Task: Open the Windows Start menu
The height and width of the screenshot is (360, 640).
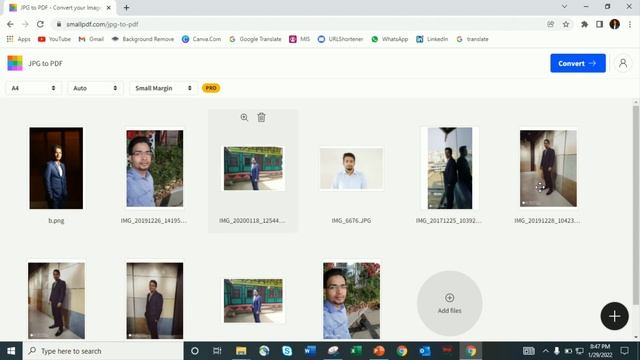Action: coord(11,351)
